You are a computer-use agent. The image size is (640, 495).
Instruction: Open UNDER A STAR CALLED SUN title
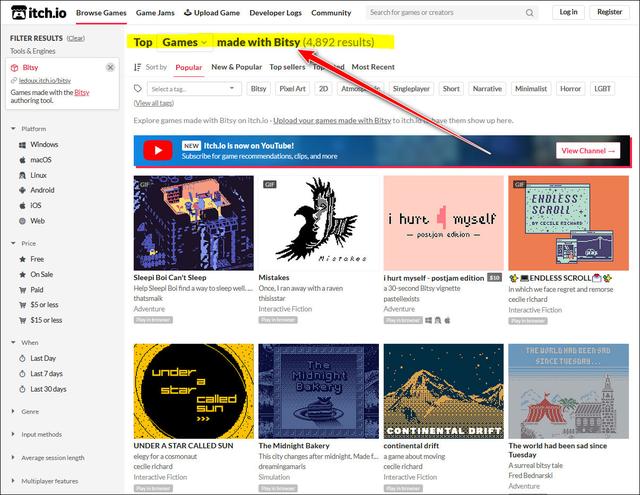click(x=183, y=446)
